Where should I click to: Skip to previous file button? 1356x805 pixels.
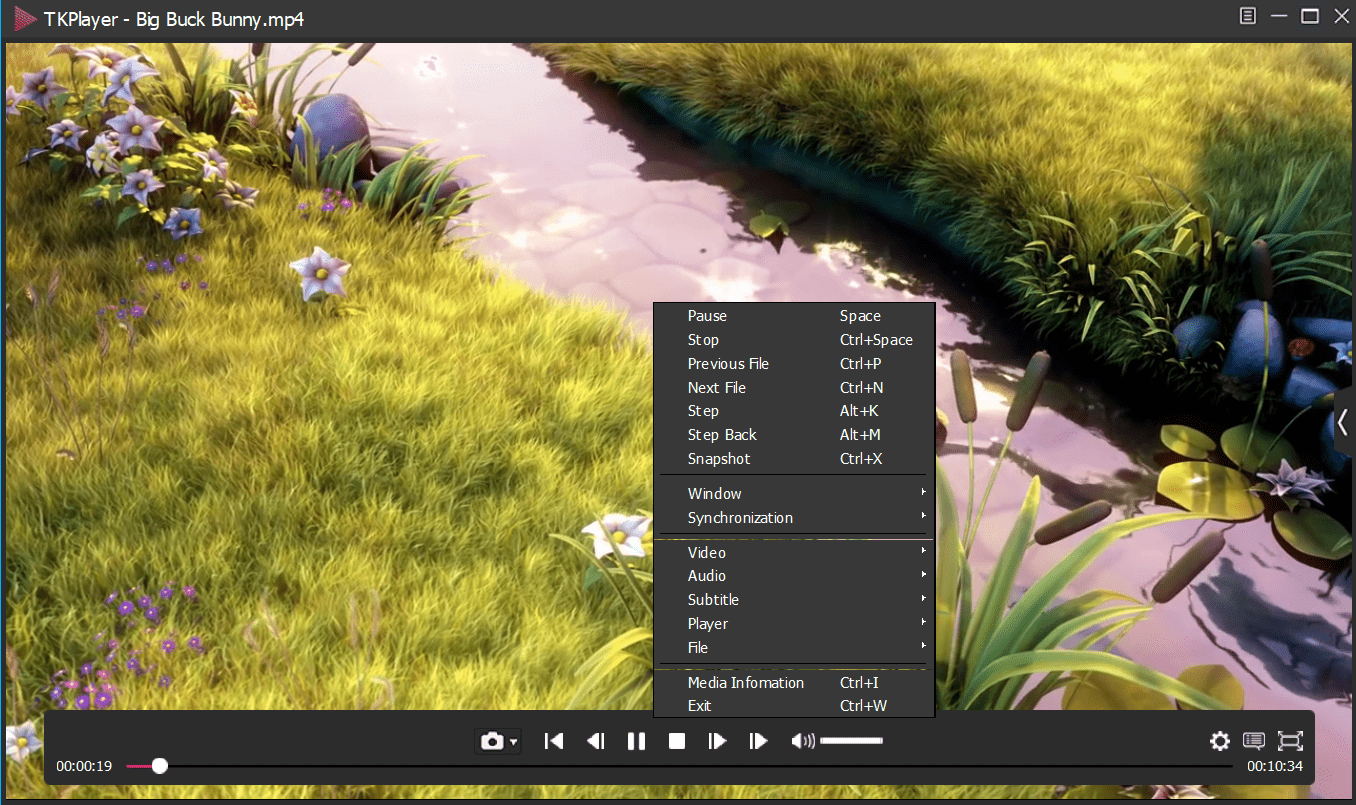point(553,741)
